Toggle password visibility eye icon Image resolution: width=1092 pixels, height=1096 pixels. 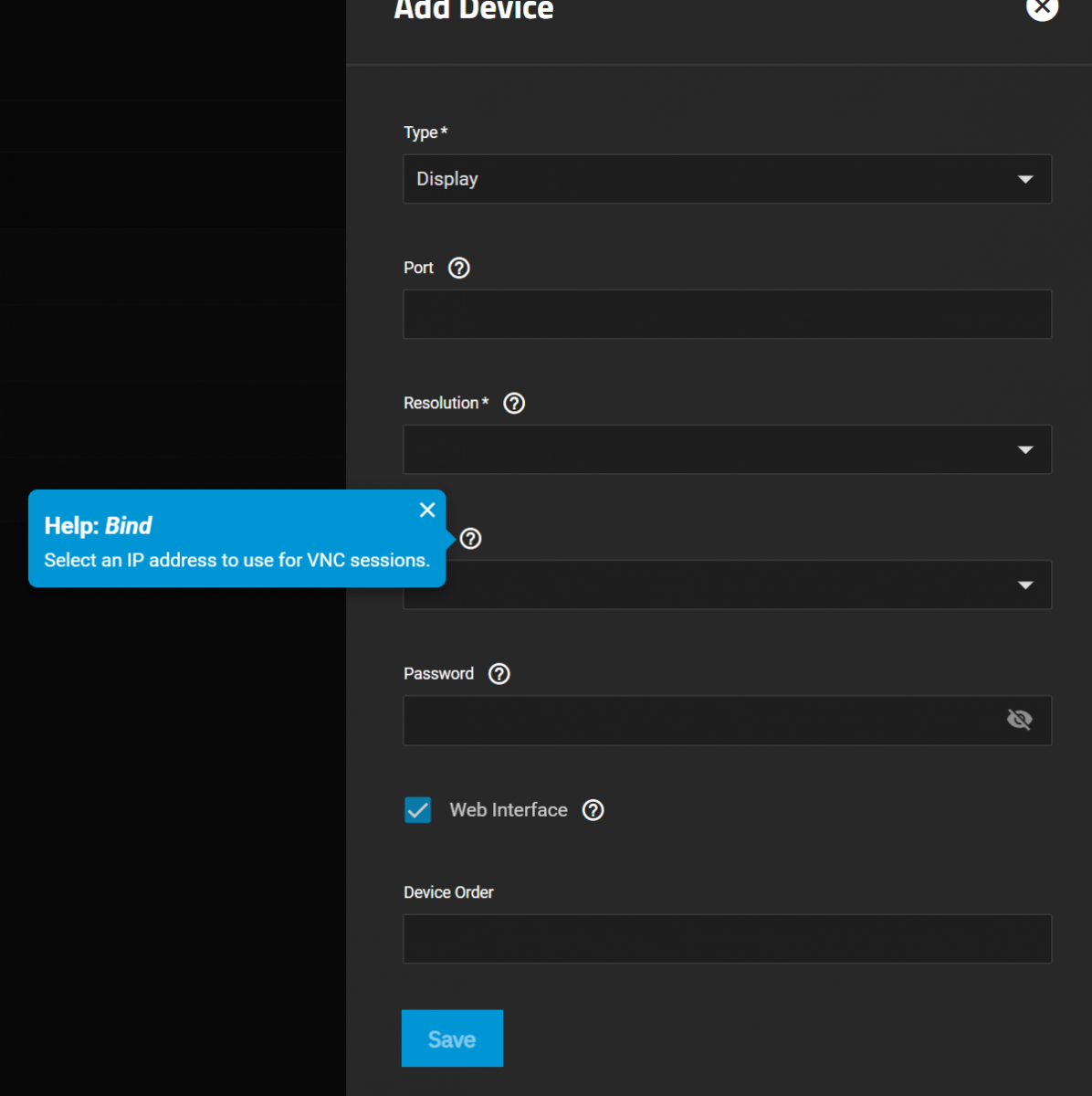point(1019,720)
